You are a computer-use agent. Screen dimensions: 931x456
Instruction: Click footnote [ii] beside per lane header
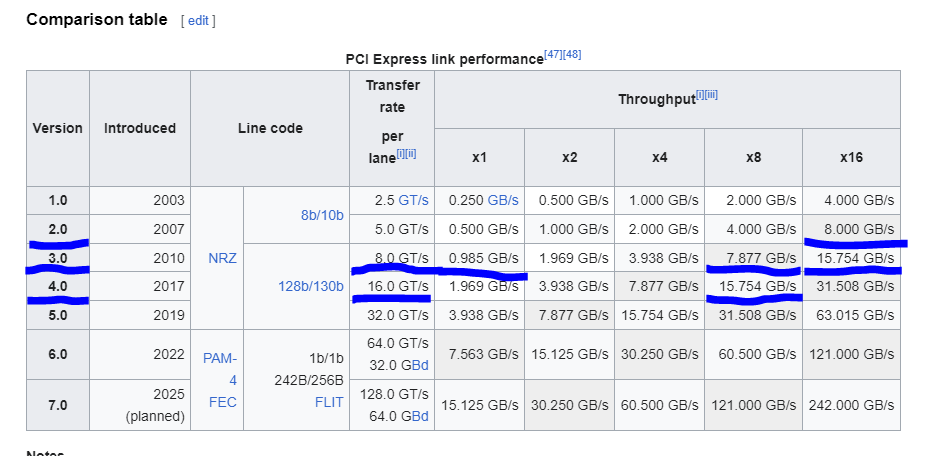410,153
